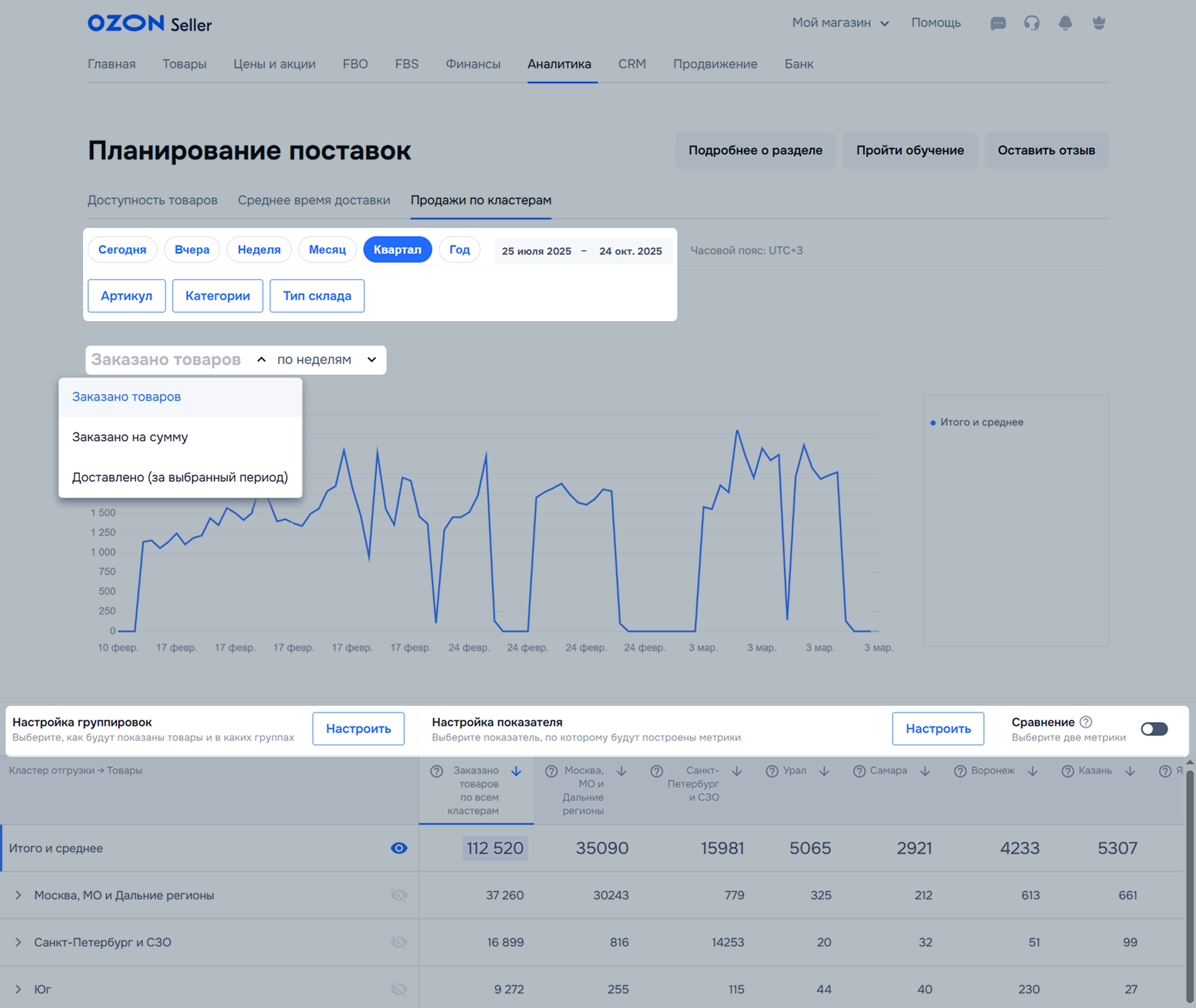
Task: Hide the Итого и среднее row on the chart
Action: coord(399,848)
